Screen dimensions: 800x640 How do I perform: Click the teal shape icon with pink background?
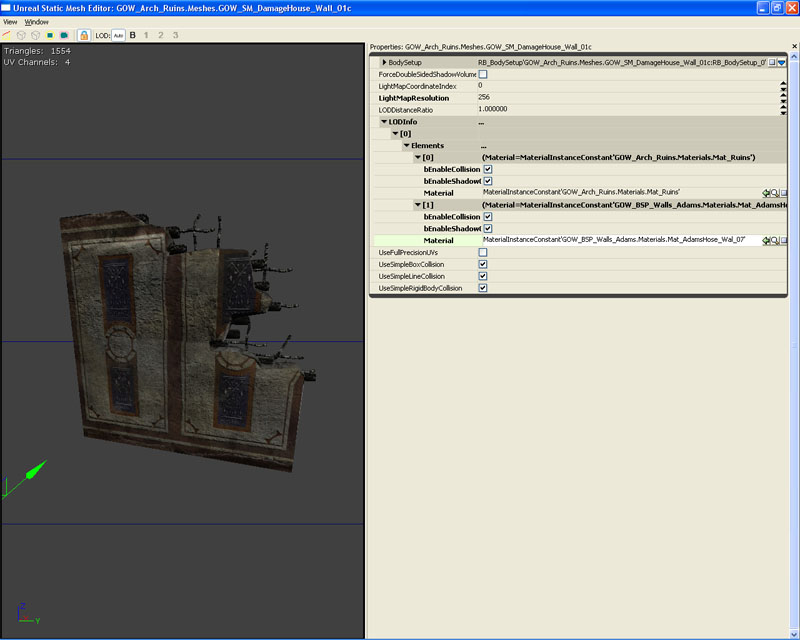pyautogui.click(x=64, y=35)
